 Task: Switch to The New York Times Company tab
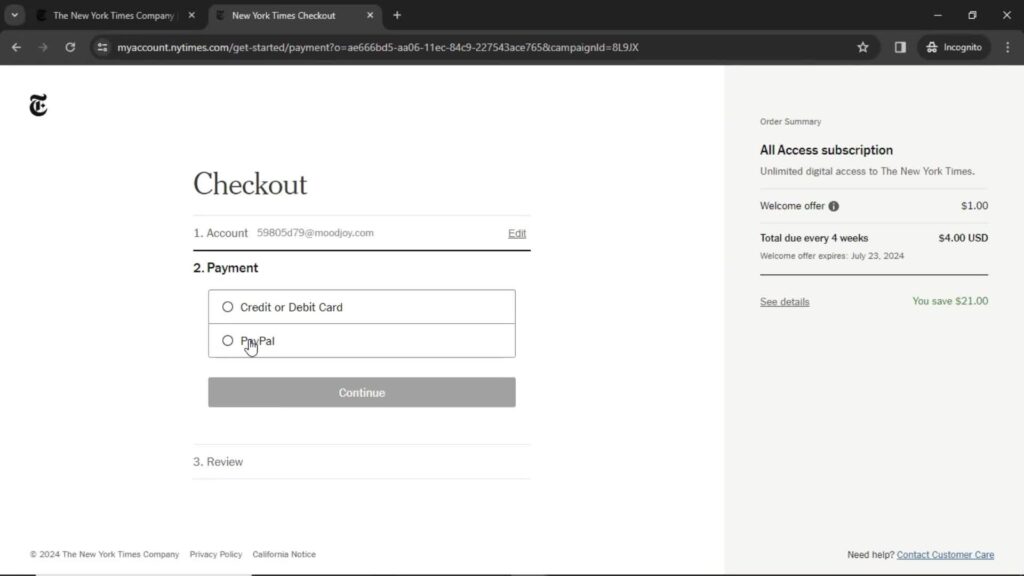[x=113, y=15]
